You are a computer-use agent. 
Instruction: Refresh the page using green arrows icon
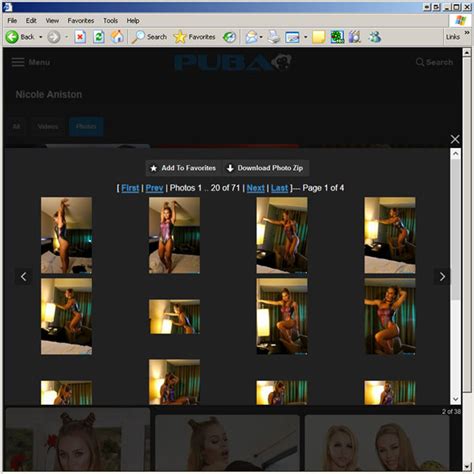click(x=99, y=37)
